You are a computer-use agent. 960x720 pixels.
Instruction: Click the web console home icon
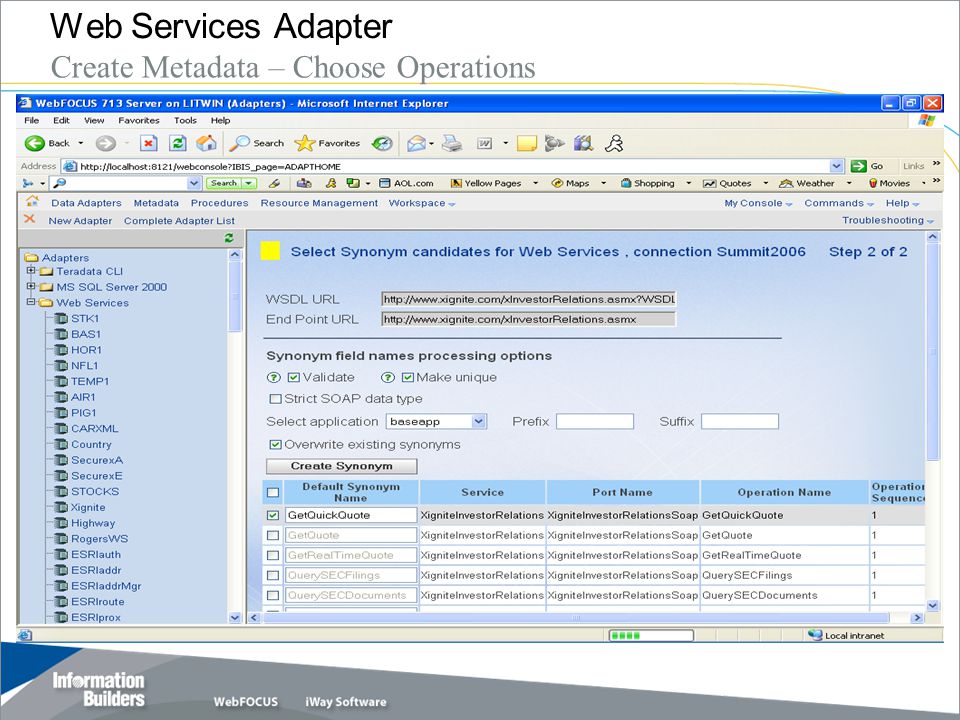point(32,201)
